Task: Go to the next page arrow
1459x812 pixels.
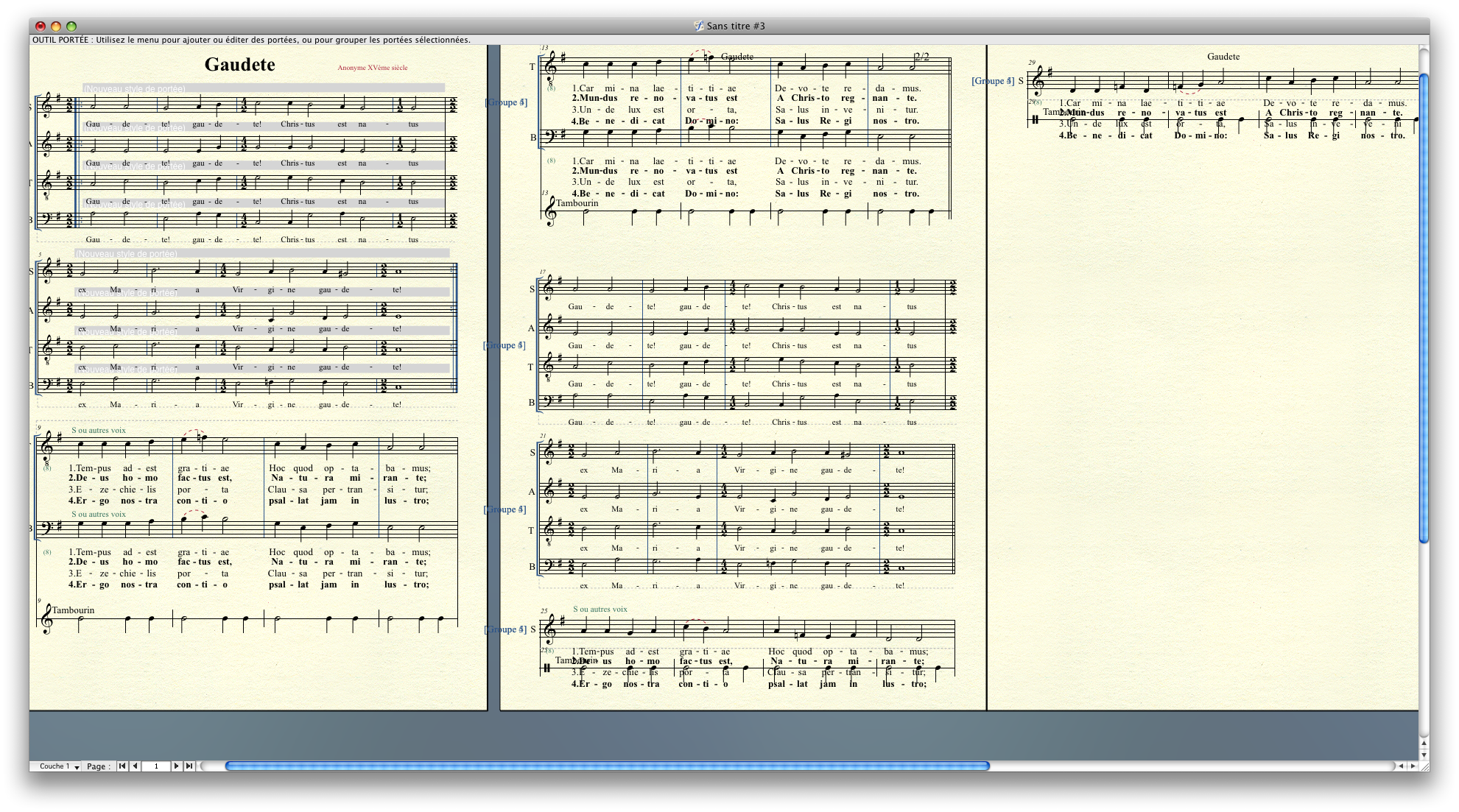Action: (176, 766)
